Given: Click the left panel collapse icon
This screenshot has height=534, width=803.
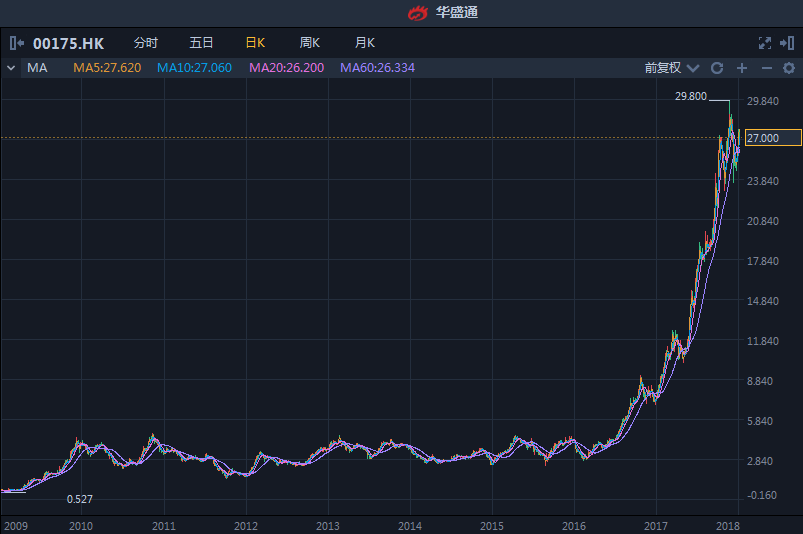Looking at the screenshot, I should tap(17, 43).
